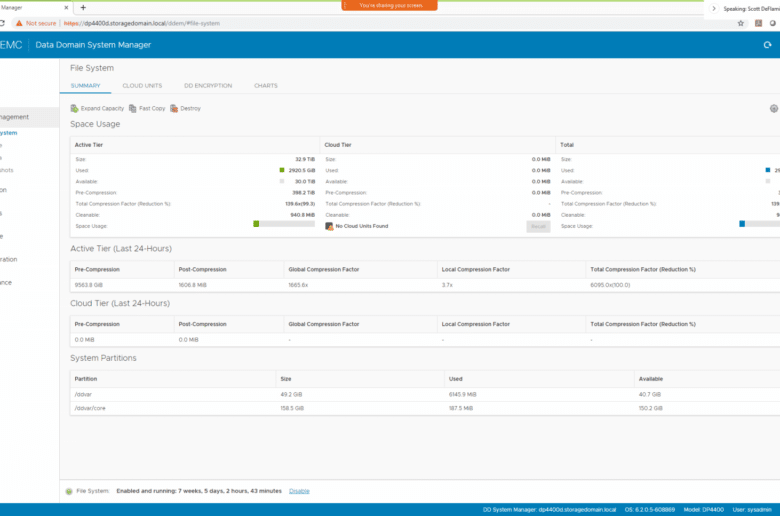780x516 pixels.
Task: Click the browser address bar URL
Action: pyautogui.click(x=142, y=23)
